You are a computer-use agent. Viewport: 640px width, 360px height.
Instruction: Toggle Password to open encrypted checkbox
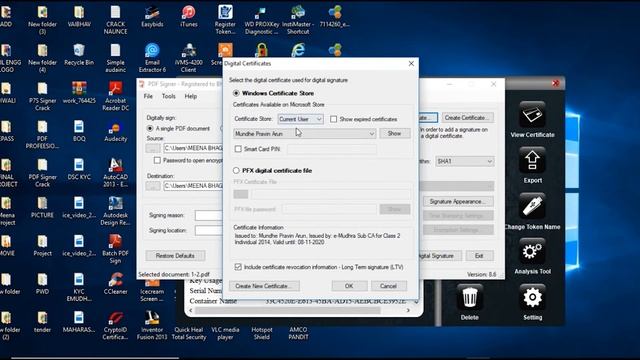point(157,160)
